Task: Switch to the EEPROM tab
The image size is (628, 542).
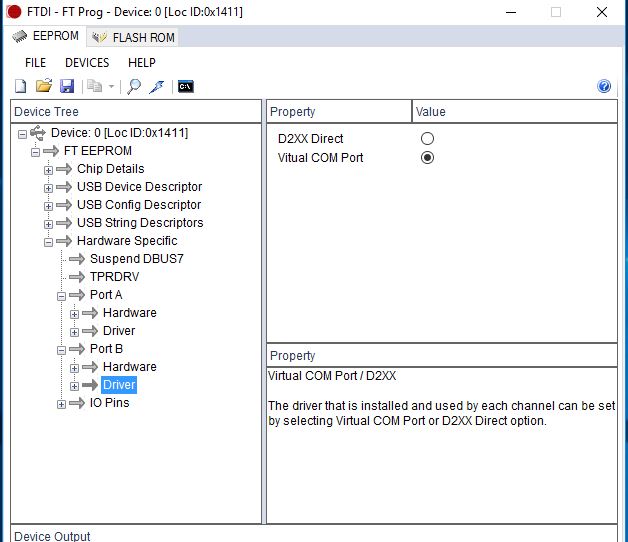Action: pyautogui.click(x=45, y=36)
